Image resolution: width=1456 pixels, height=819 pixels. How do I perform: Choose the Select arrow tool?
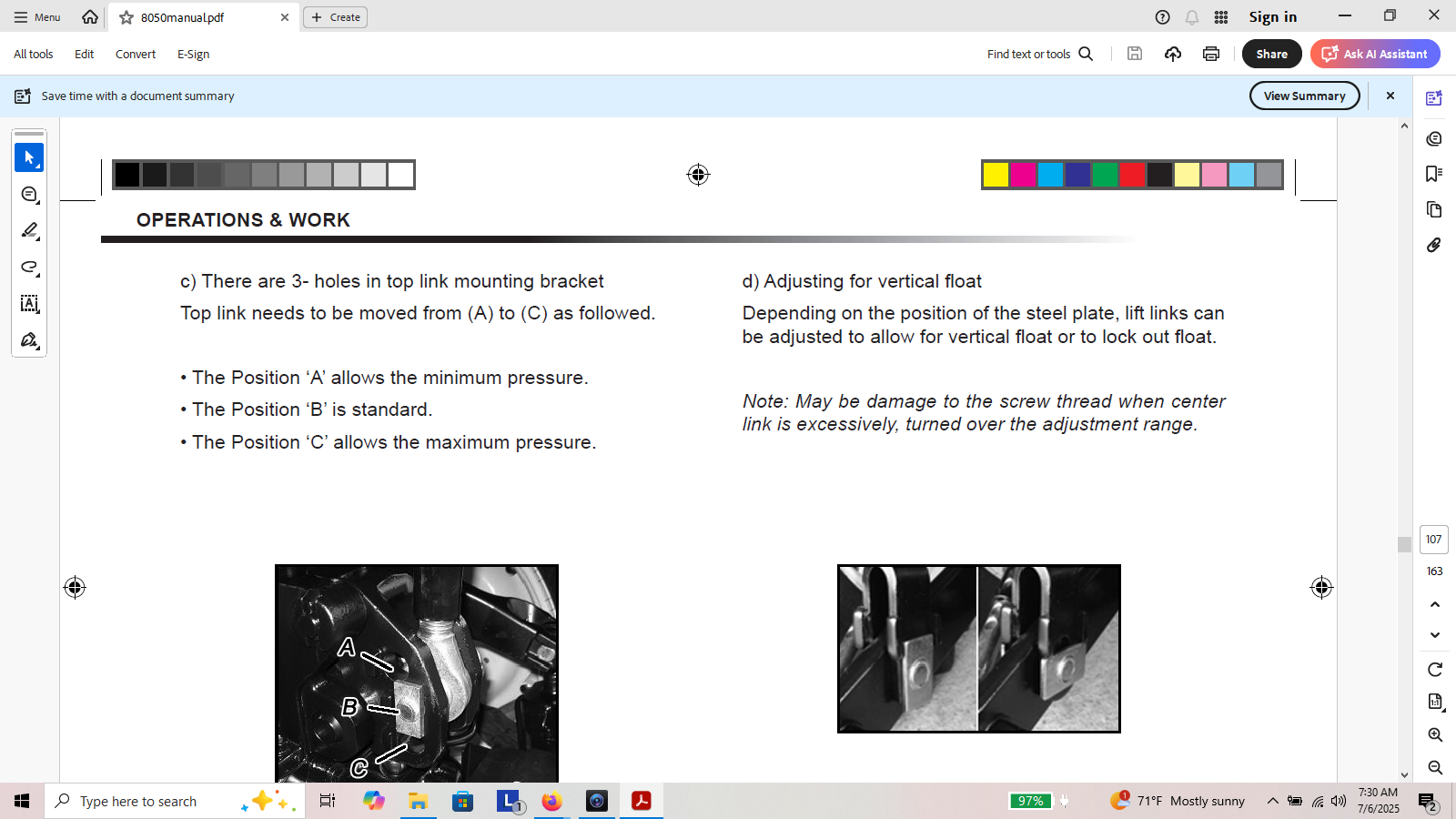tap(29, 157)
